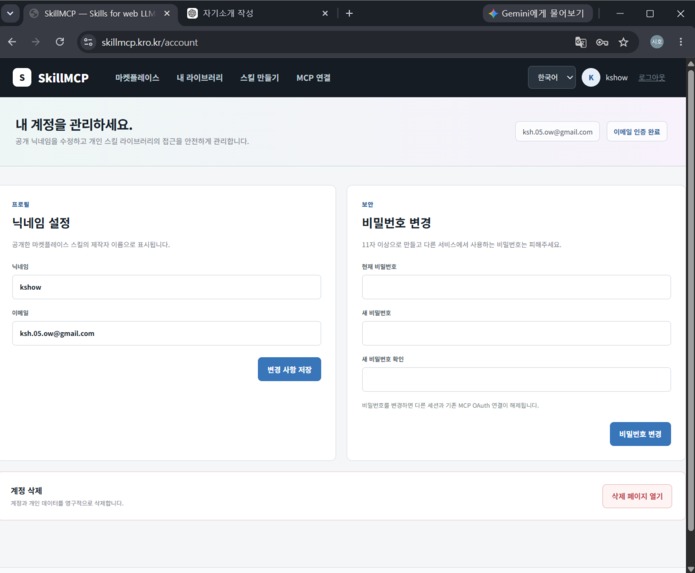Click the kshow user avatar circle
The image size is (695, 573).
[x=591, y=78]
